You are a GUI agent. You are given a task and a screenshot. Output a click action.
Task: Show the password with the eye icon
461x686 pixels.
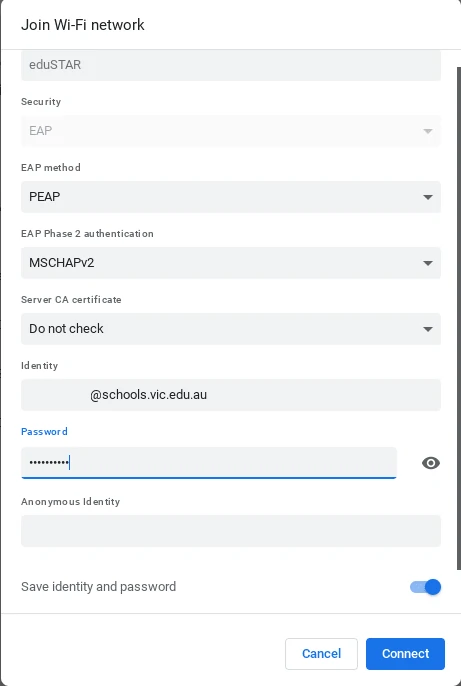pyautogui.click(x=431, y=463)
